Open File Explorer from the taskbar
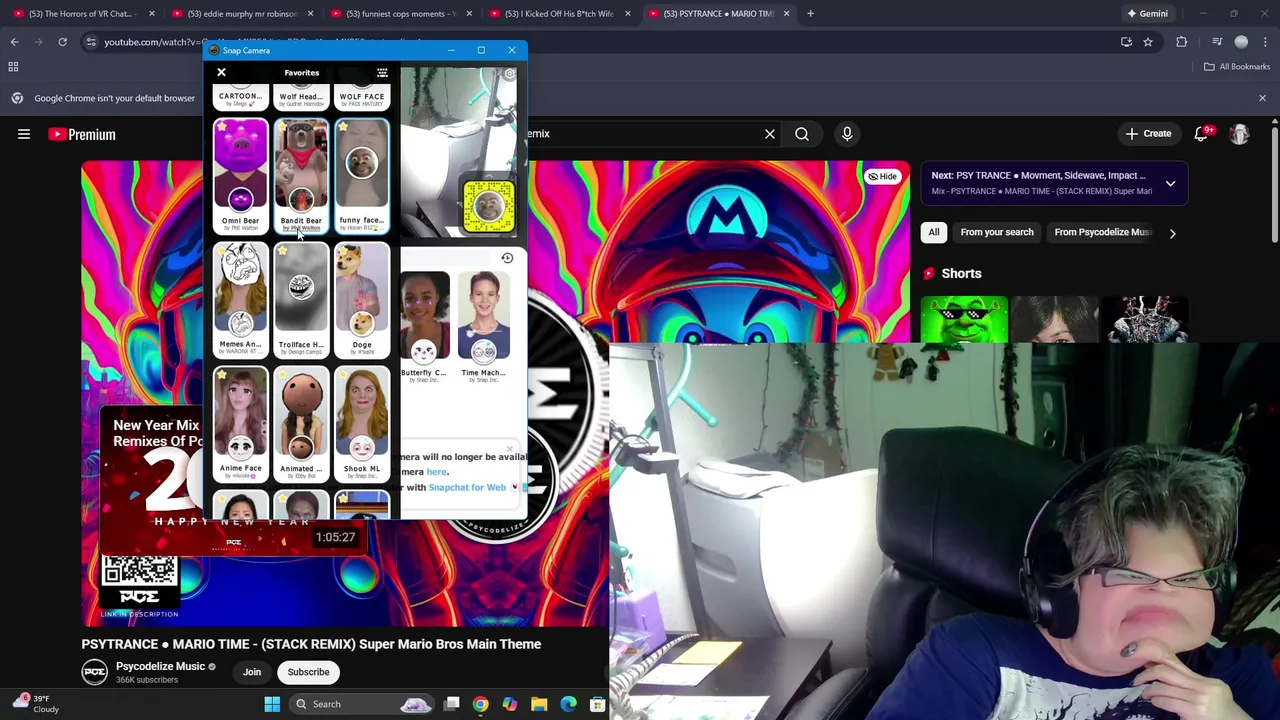The image size is (1280, 720). [x=539, y=704]
